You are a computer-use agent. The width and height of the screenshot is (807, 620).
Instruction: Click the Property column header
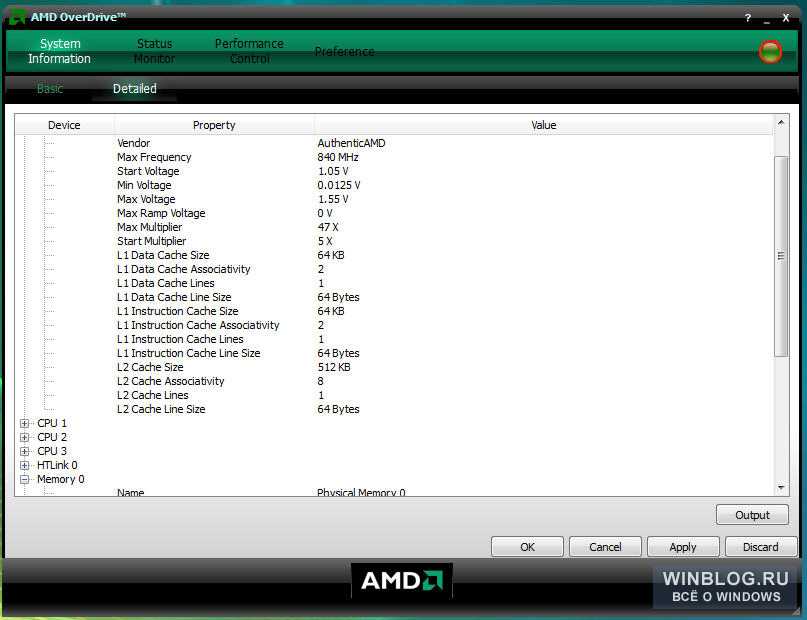click(214, 125)
